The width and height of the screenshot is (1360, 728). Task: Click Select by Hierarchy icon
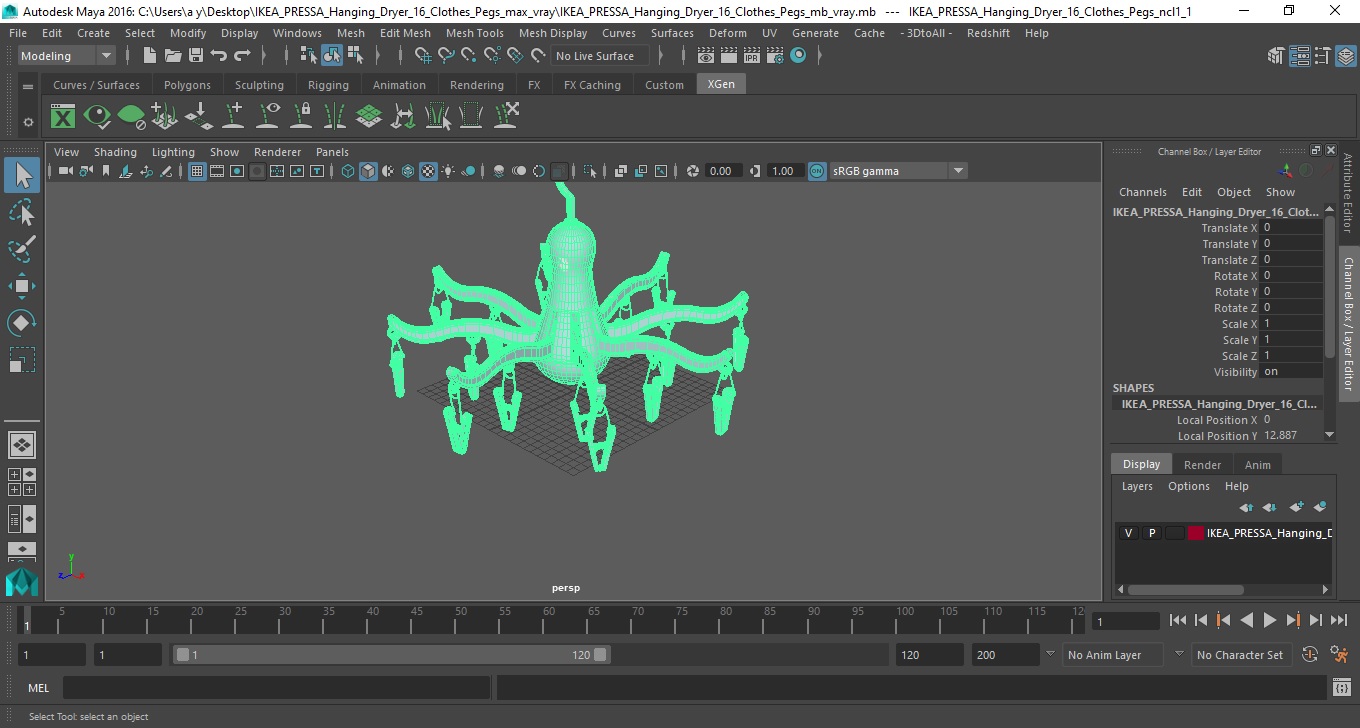[309, 56]
